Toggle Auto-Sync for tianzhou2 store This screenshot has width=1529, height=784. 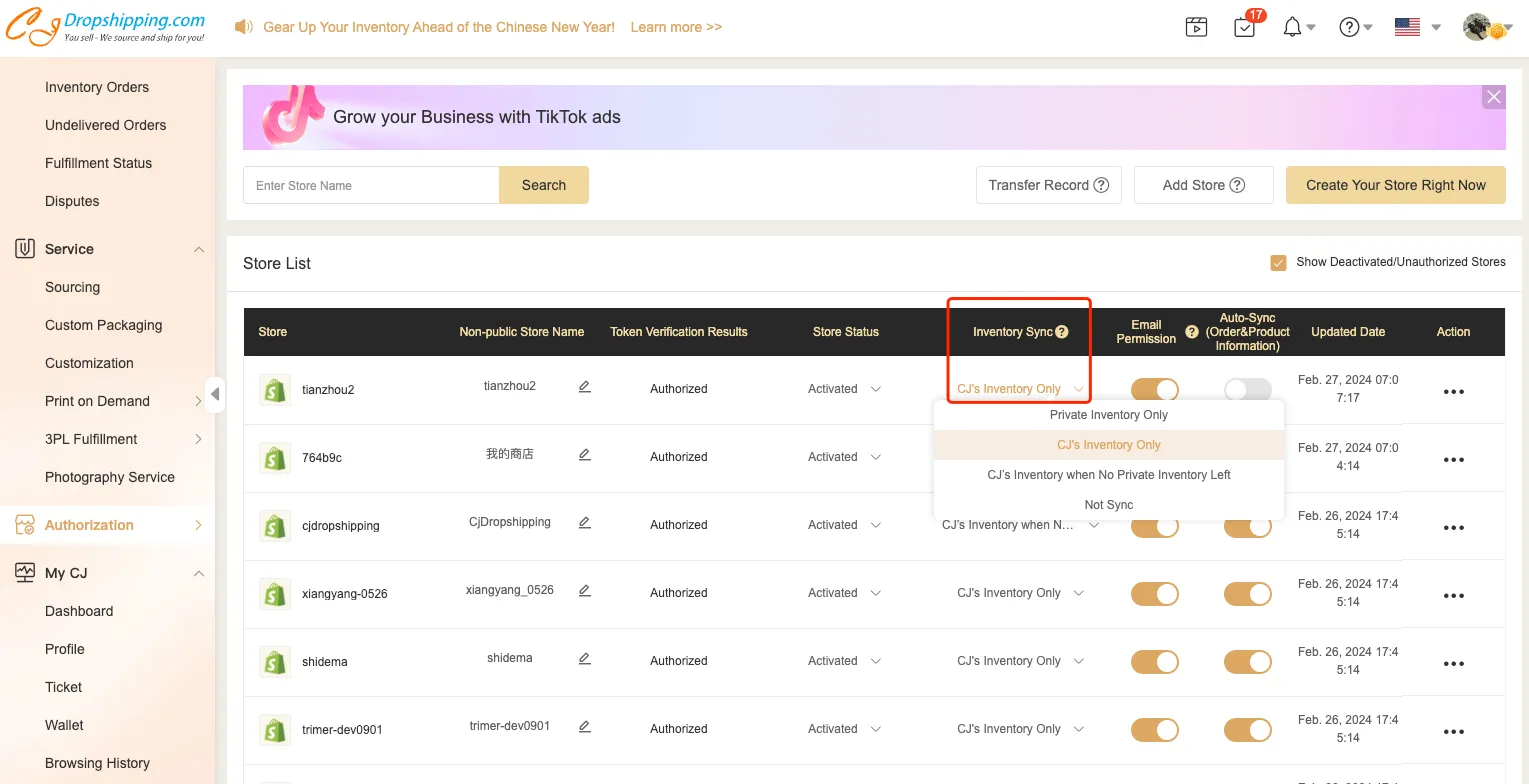tap(1247, 389)
